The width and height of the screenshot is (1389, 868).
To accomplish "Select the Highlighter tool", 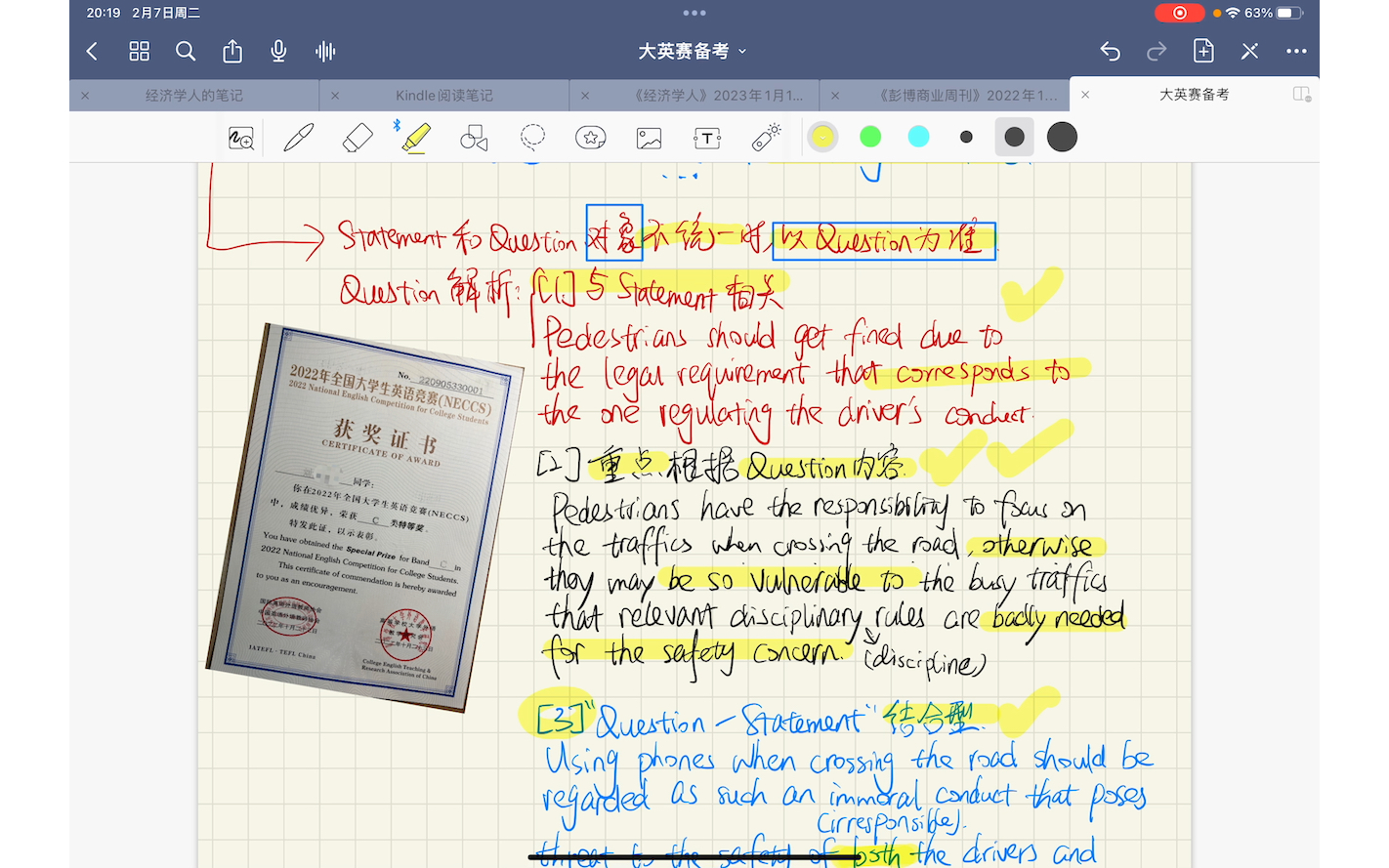I will (416, 138).
